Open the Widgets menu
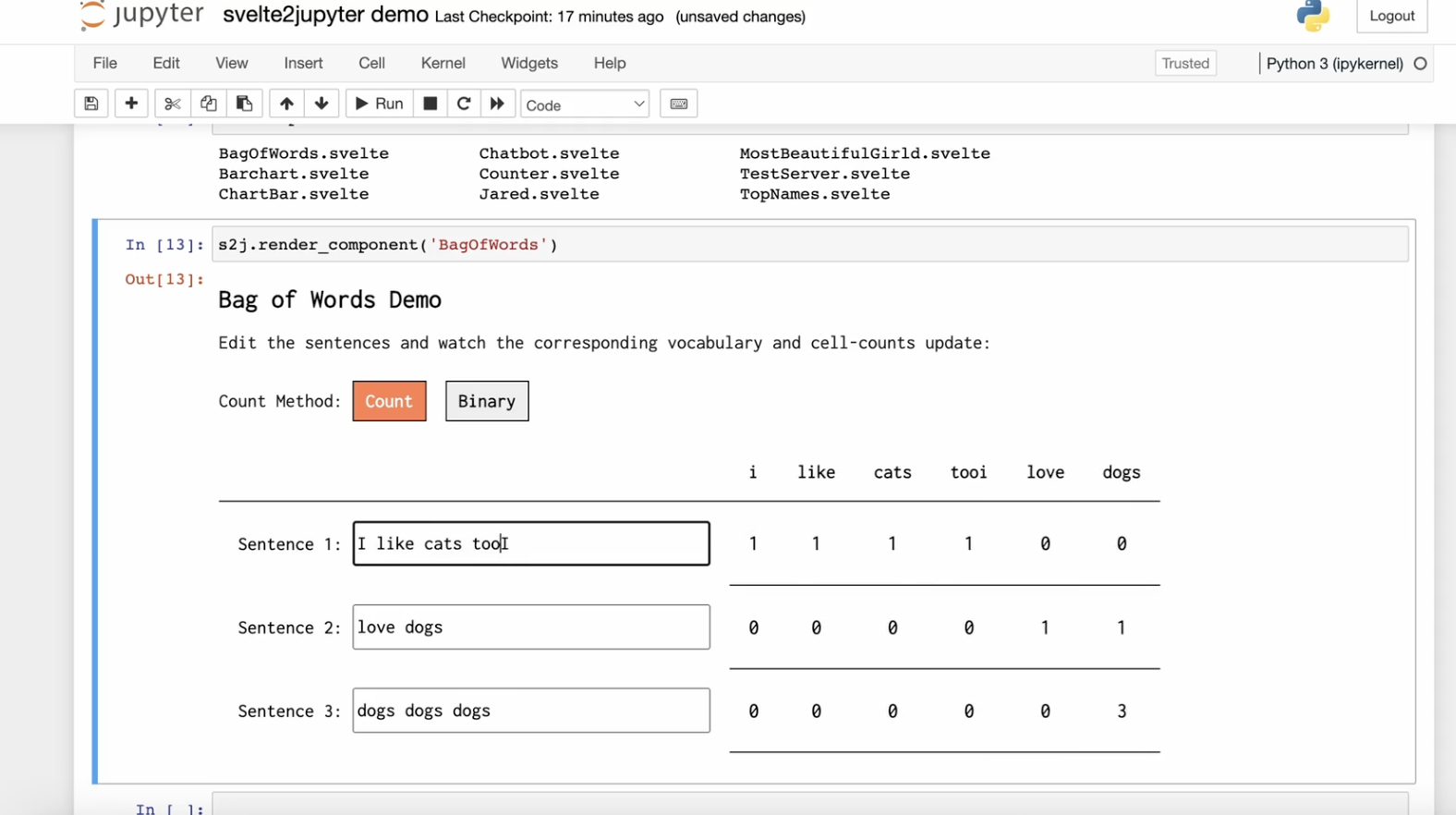This screenshot has height=815, width=1456. pos(529,63)
